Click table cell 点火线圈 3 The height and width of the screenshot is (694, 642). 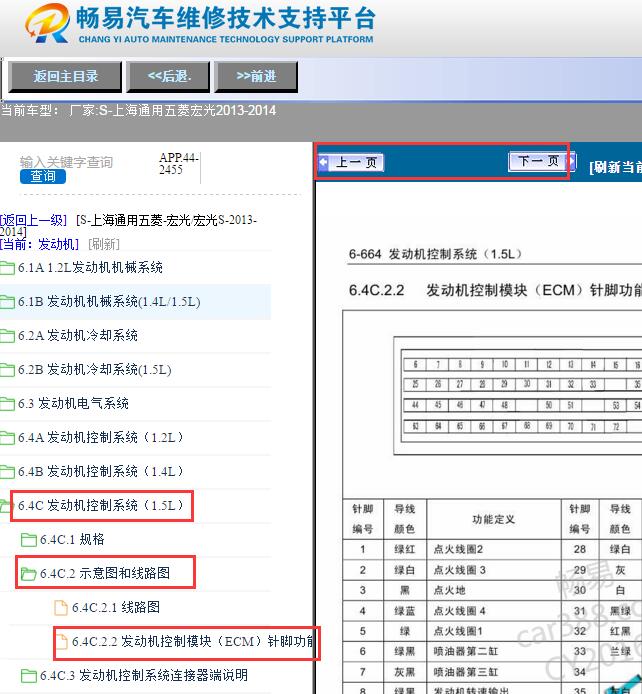pos(494,570)
